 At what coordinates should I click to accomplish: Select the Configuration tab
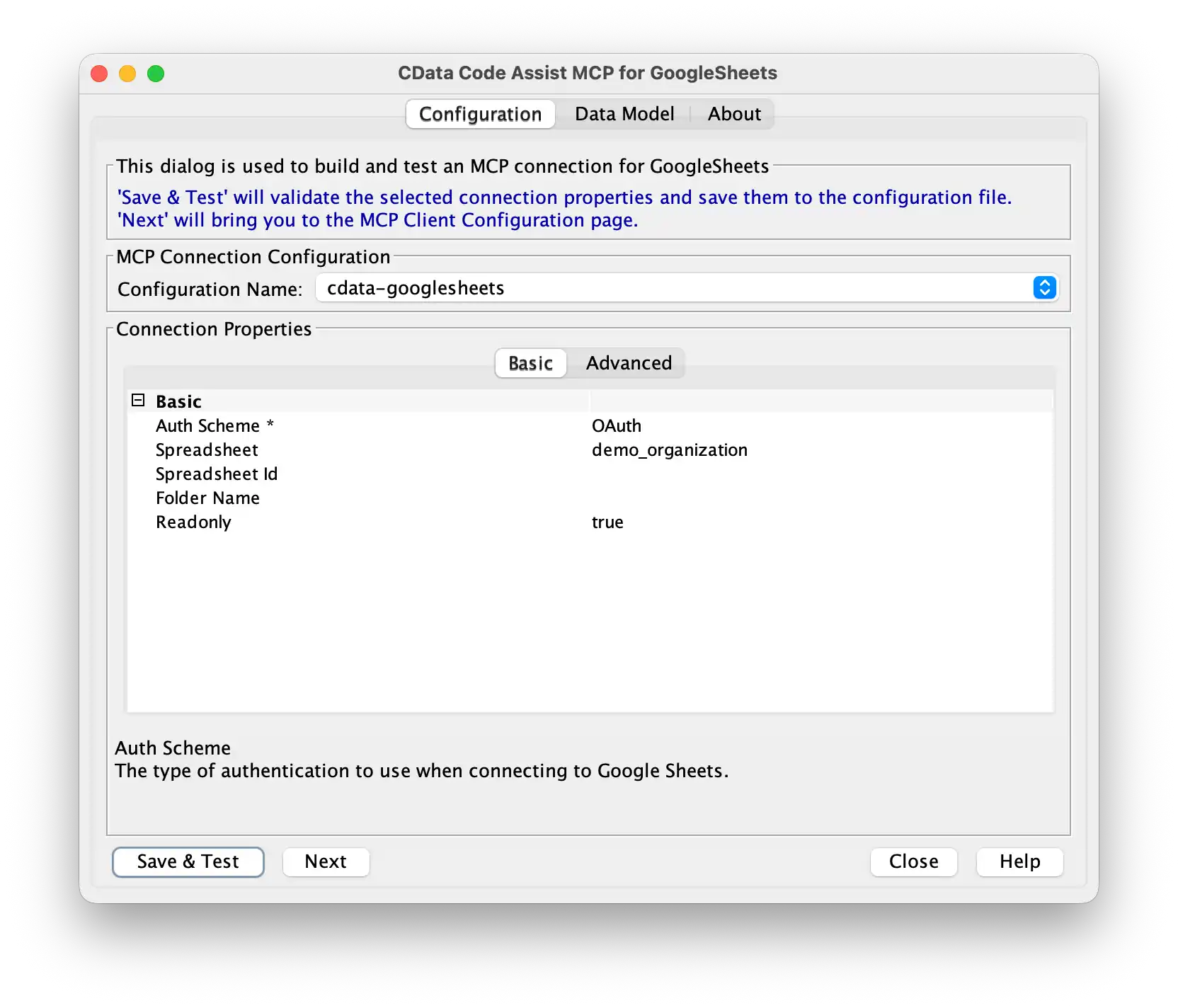(480, 113)
